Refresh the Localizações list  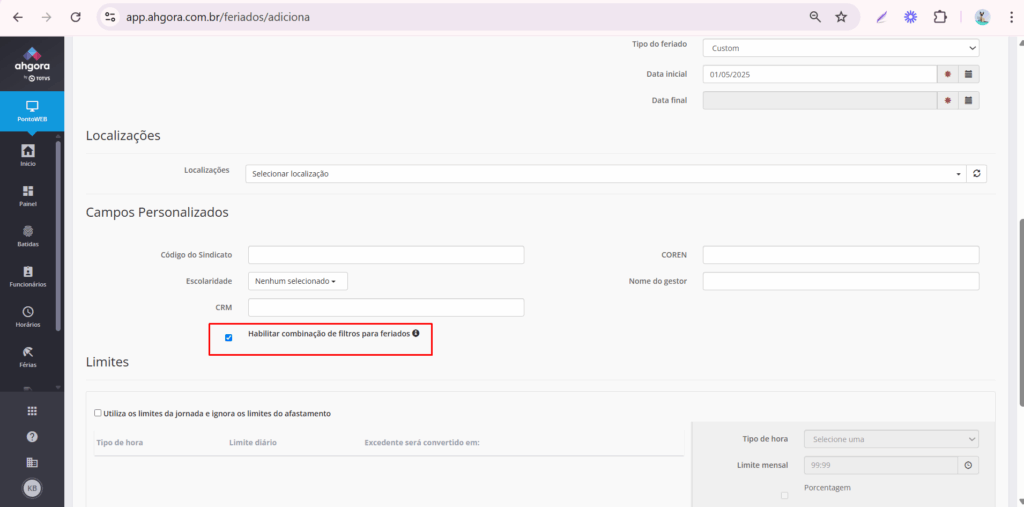tap(978, 173)
